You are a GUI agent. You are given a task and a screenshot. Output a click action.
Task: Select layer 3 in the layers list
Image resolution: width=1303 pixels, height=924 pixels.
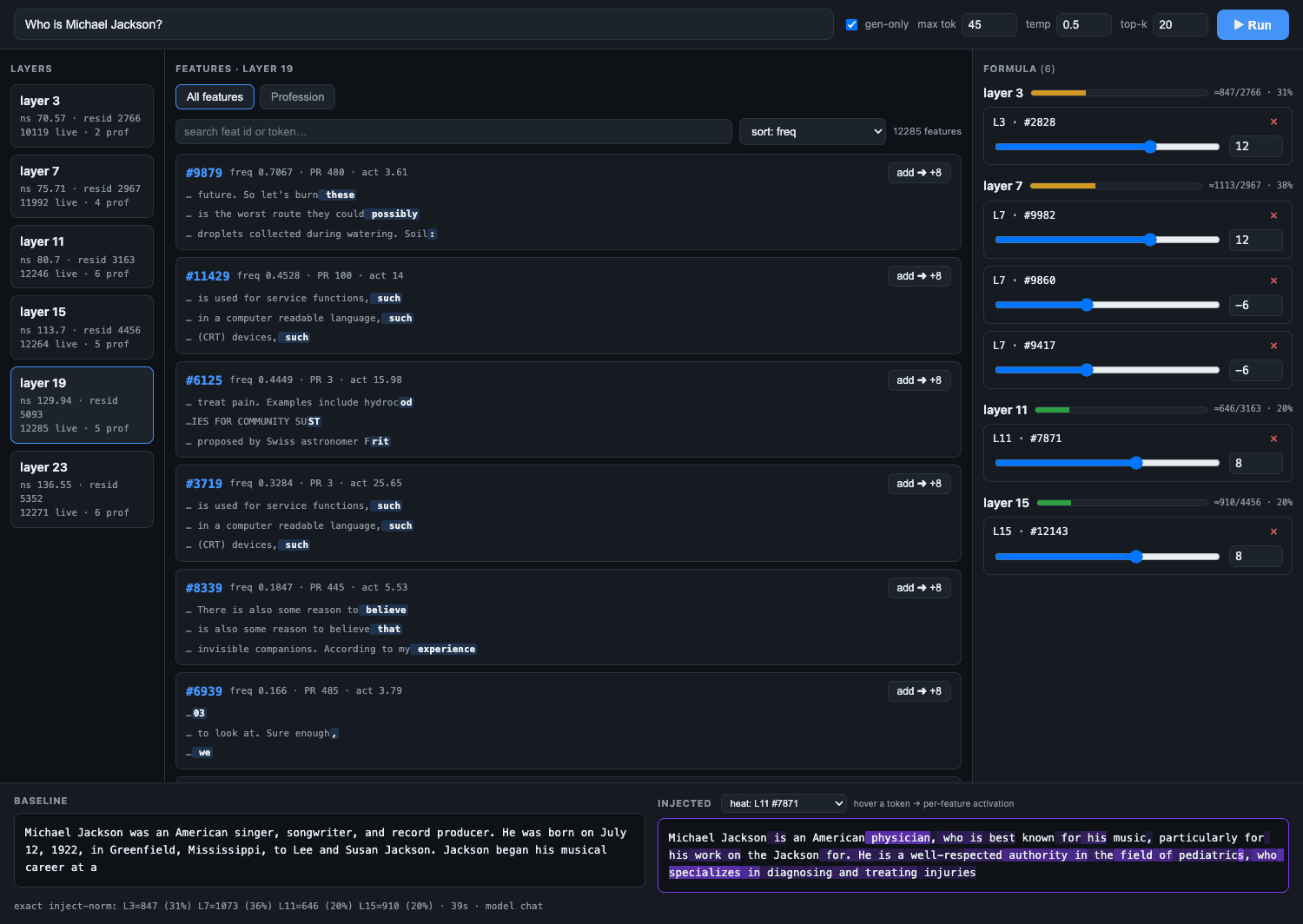click(x=82, y=116)
